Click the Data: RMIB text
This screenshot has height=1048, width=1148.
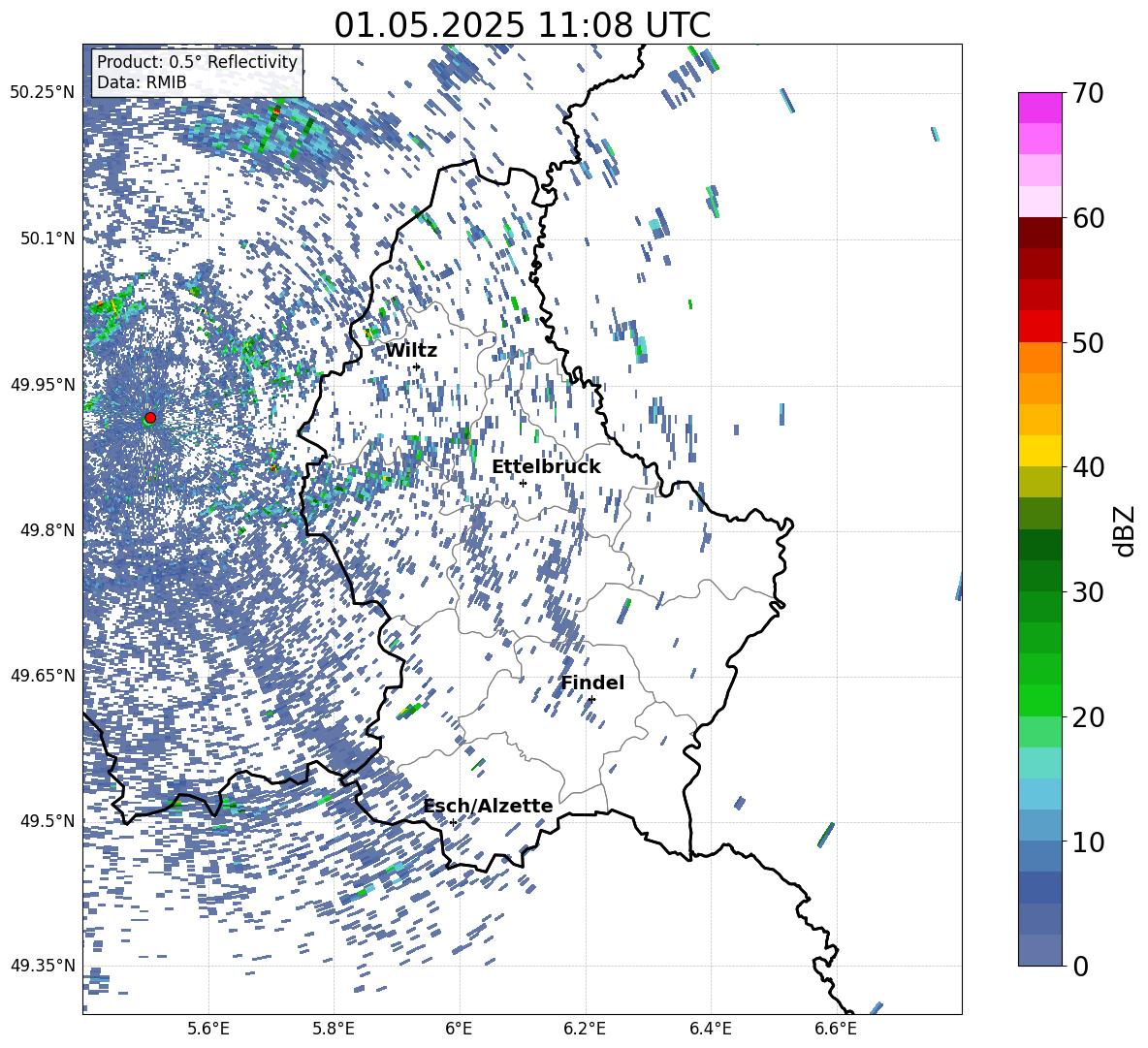click(x=142, y=82)
